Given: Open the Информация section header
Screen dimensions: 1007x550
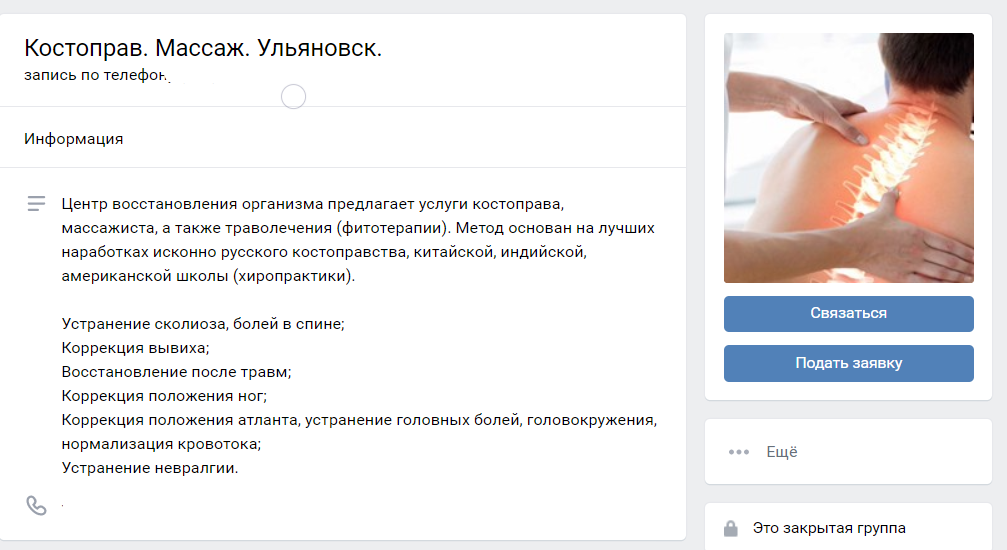Looking at the screenshot, I should [x=73, y=139].
